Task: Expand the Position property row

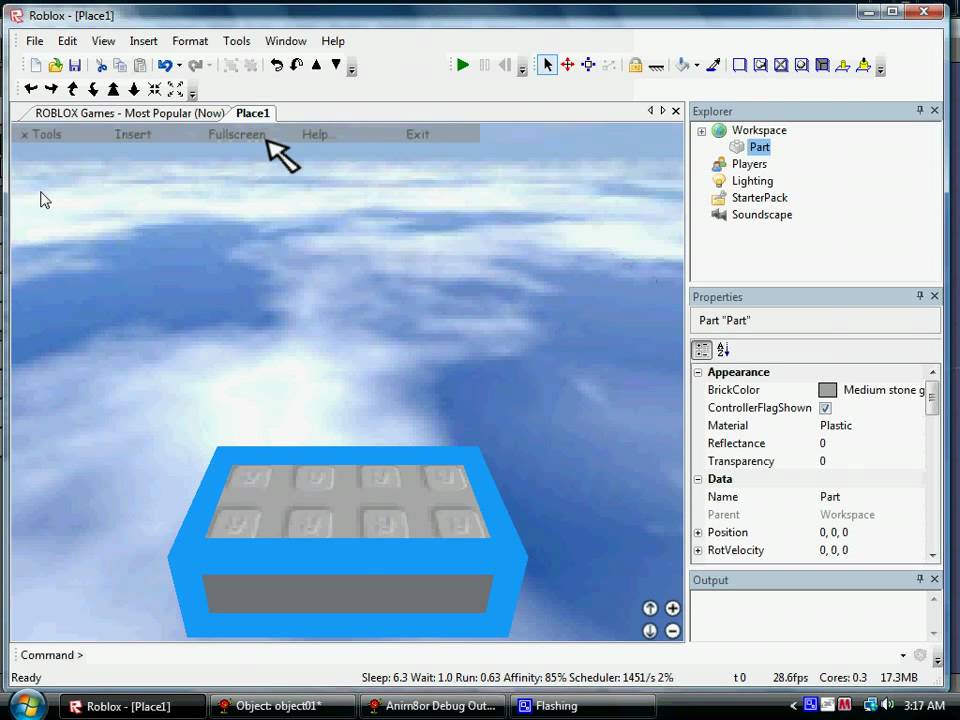Action: pos(698,533)
